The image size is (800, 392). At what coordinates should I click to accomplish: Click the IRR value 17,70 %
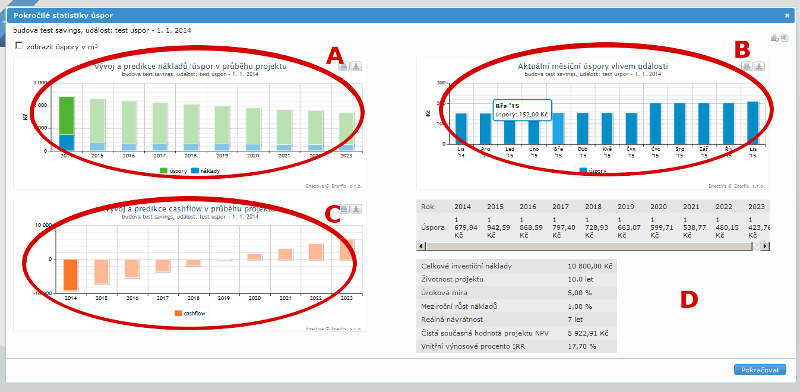point(582,347)
